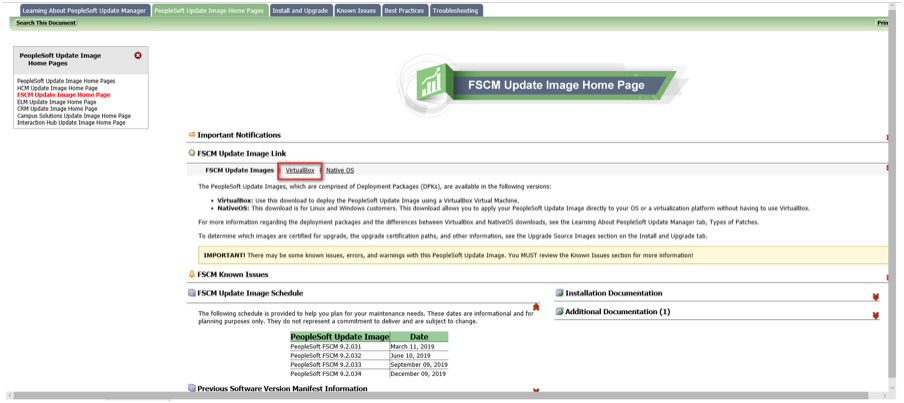This screenshot has height=403, width=904.
Task: Click the Search This Document button
Action: (46, 23)
